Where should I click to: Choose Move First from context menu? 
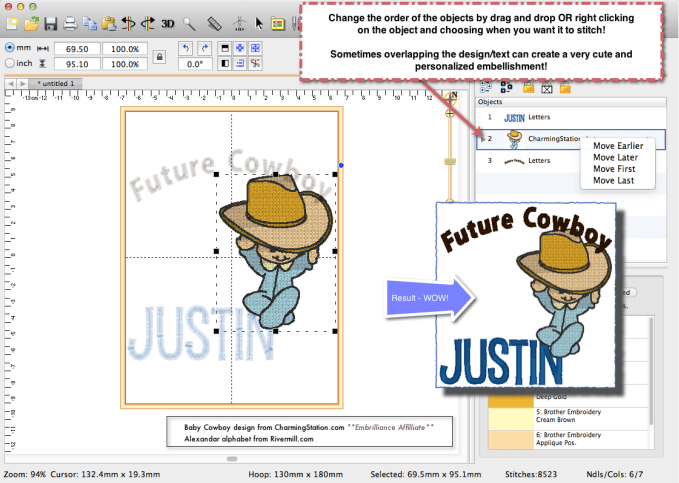[614, 169]
